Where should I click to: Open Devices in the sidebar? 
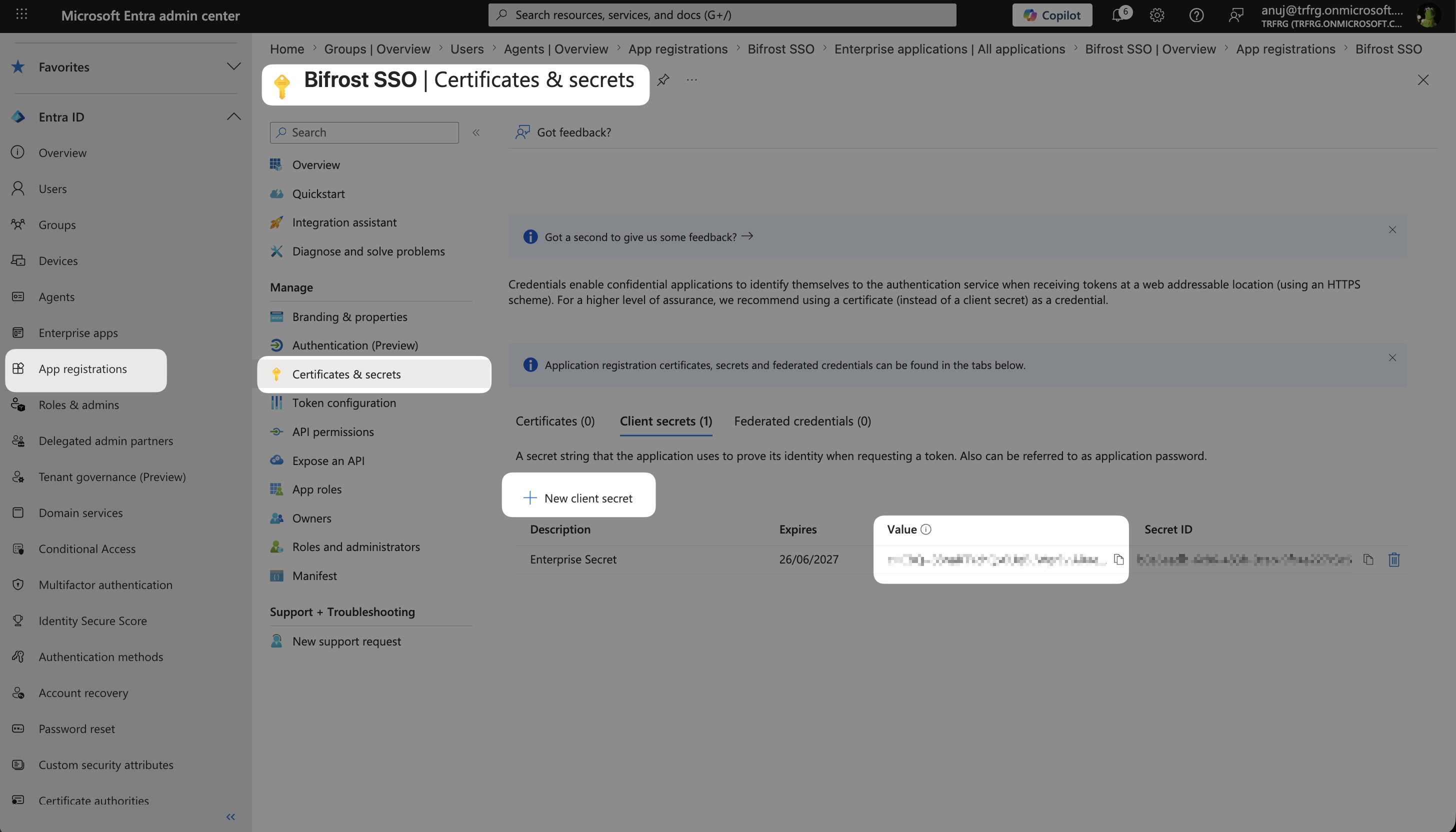click(x=58, y=260)
